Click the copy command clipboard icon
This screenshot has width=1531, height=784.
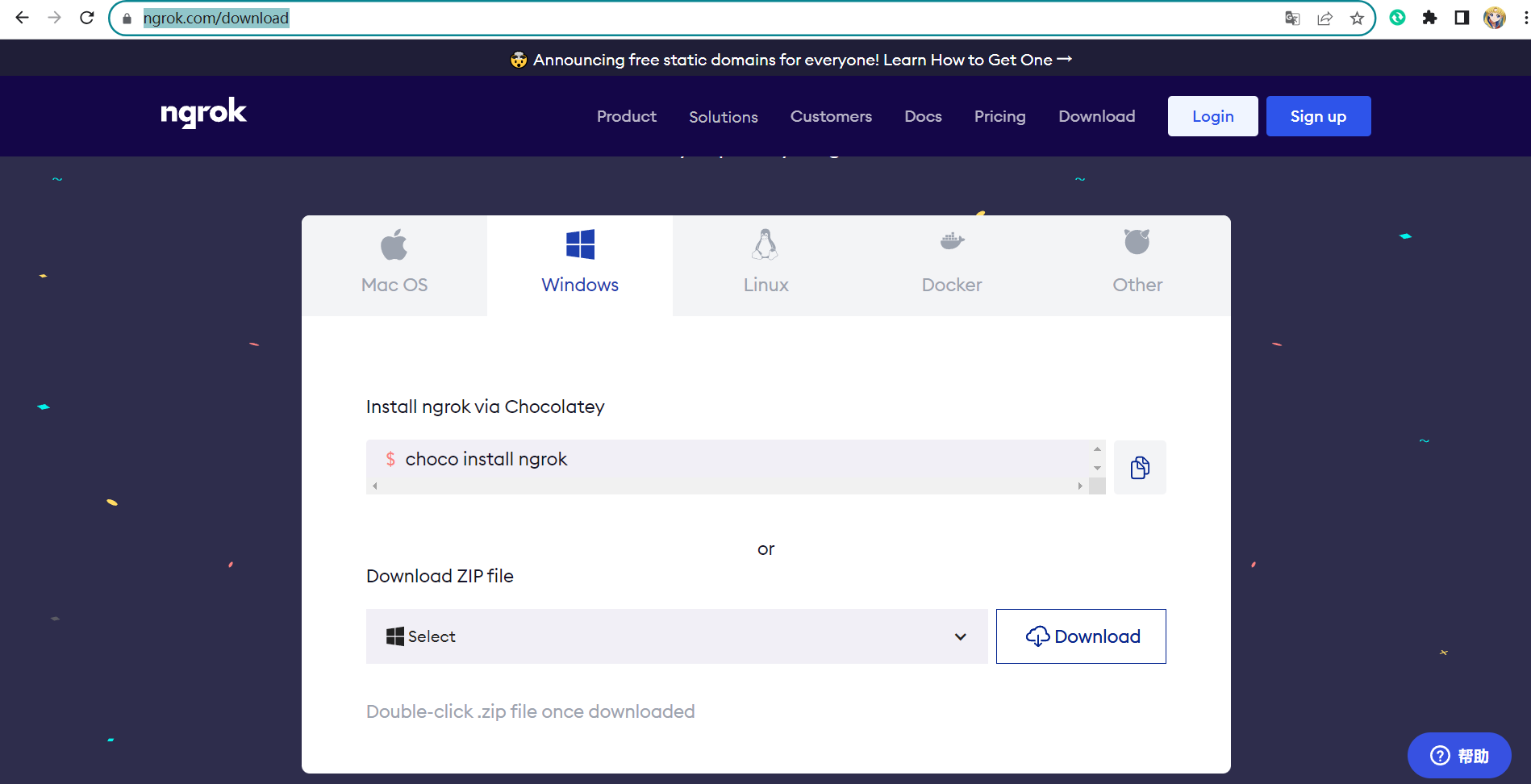1139,468
